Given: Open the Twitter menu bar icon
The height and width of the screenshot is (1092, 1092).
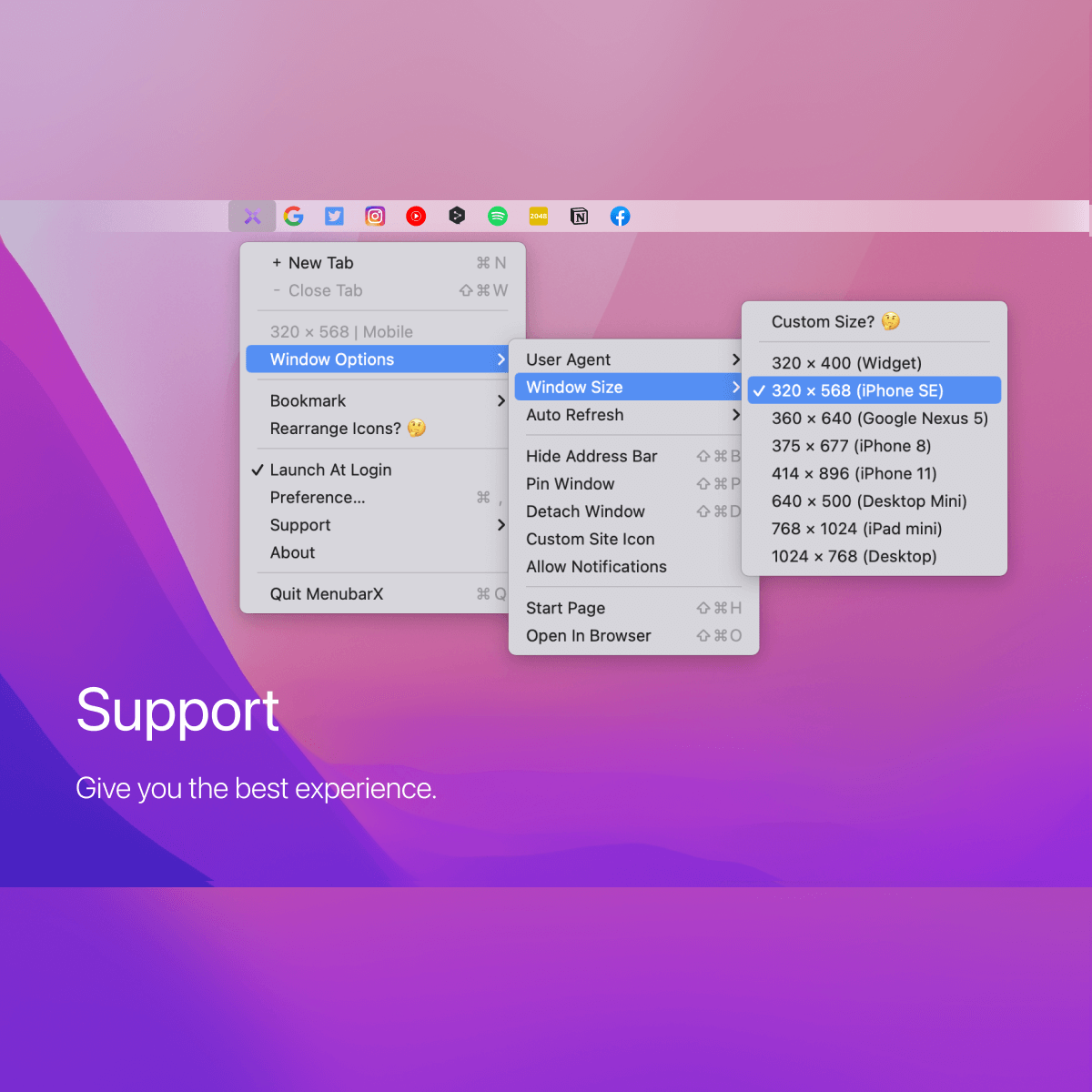Looking at the screenshot, I should coord(334,217).
